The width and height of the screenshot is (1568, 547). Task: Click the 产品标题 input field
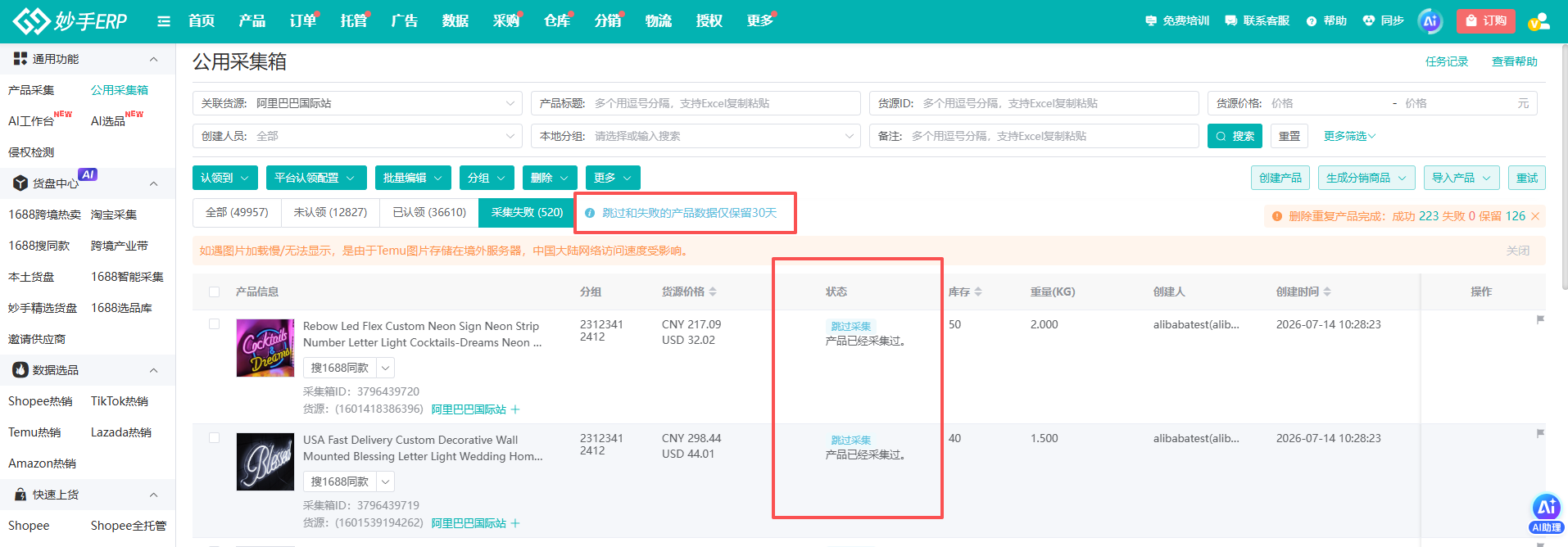coord(696,103)
